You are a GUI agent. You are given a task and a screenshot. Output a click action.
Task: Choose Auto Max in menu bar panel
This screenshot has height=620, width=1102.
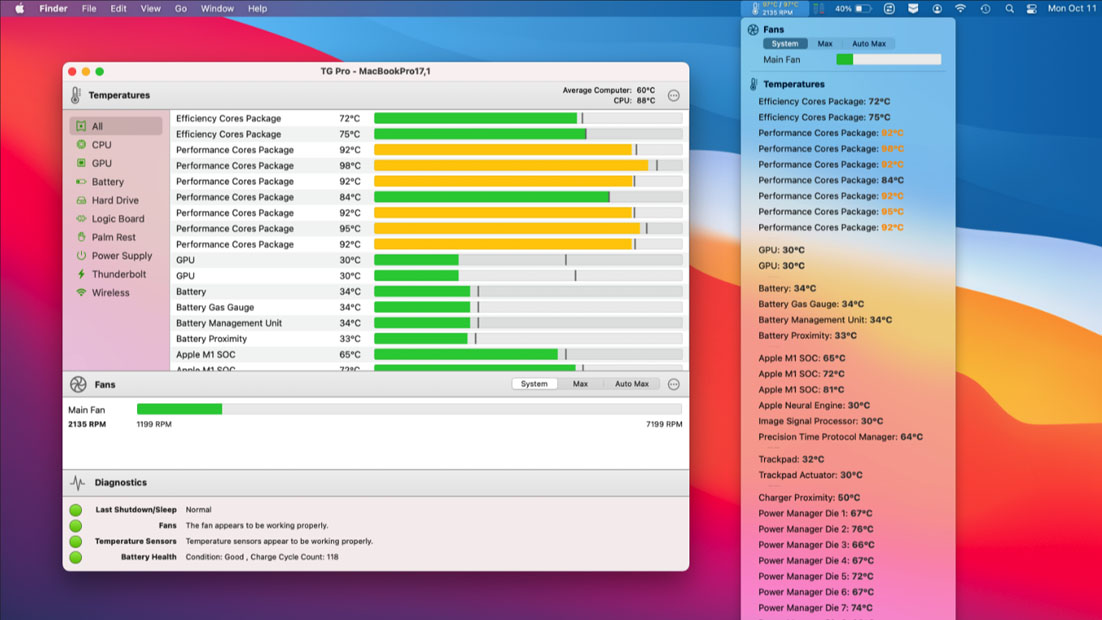[x=868, y=44]
